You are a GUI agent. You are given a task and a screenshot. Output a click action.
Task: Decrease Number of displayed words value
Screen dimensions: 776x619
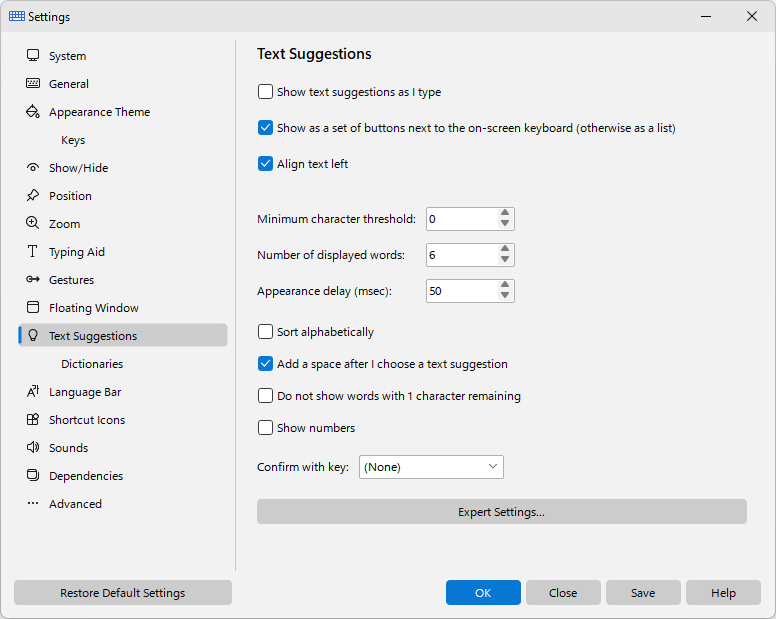(x=505, y=260)
